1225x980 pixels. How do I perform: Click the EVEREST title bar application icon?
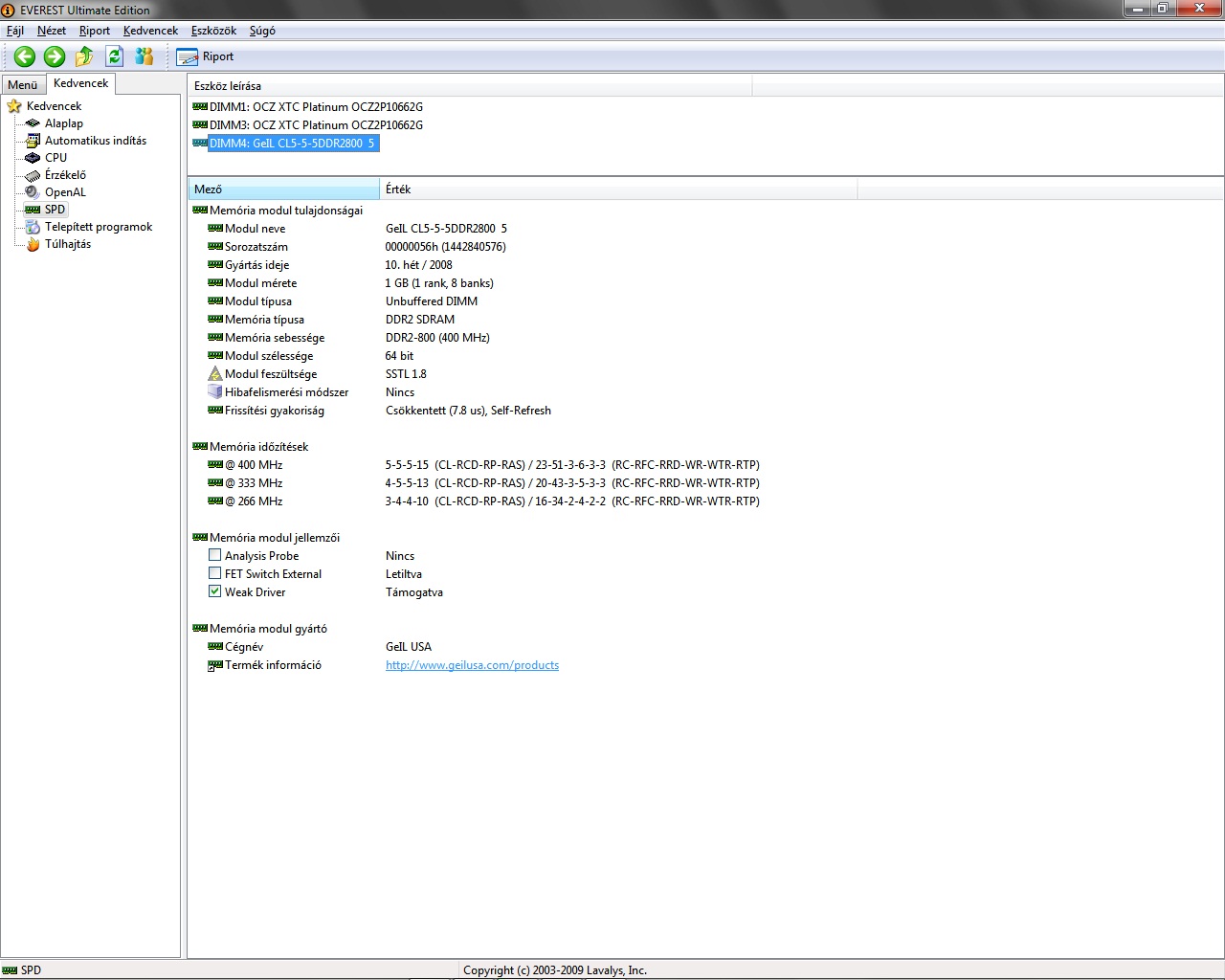(x=9, y=11)
